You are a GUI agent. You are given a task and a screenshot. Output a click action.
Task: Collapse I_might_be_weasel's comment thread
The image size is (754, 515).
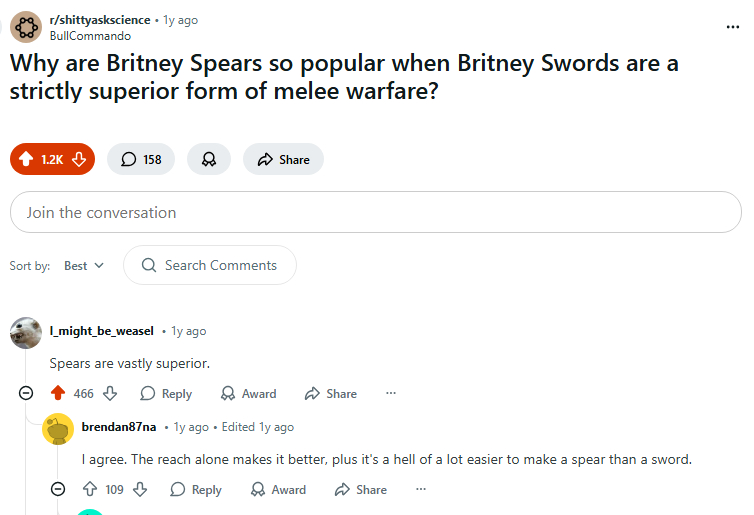point(26,394)
